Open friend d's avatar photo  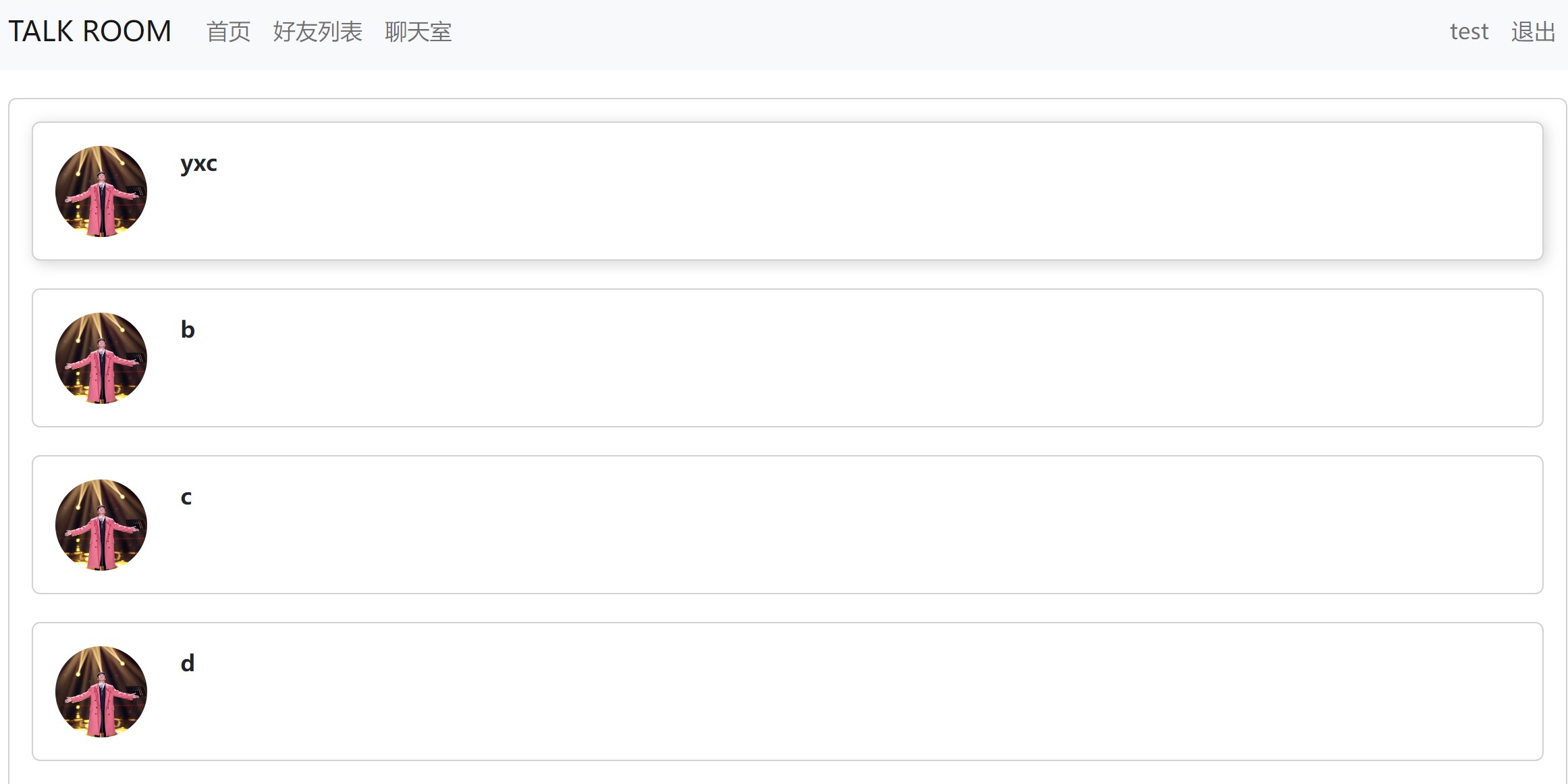(x=100, y=692)
